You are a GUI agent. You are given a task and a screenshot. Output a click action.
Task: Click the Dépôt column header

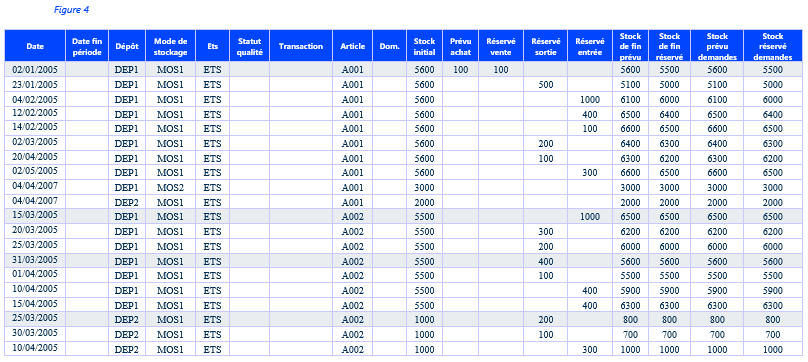click(127, 46)
